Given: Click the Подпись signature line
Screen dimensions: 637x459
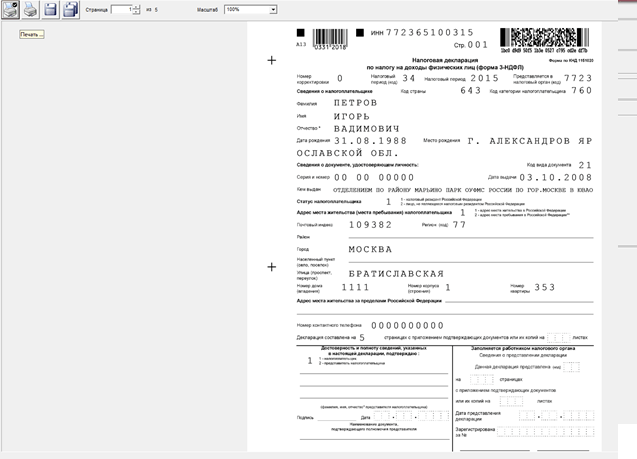Looking at the screenshot, I should [336, 418].
